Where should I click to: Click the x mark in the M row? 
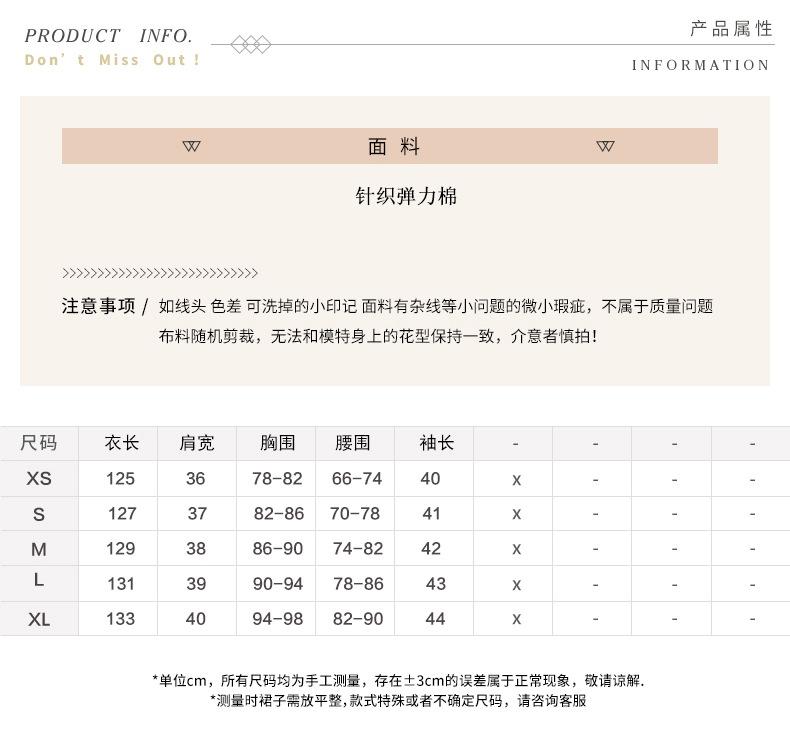pyautogui.click(x=516, y=549)
